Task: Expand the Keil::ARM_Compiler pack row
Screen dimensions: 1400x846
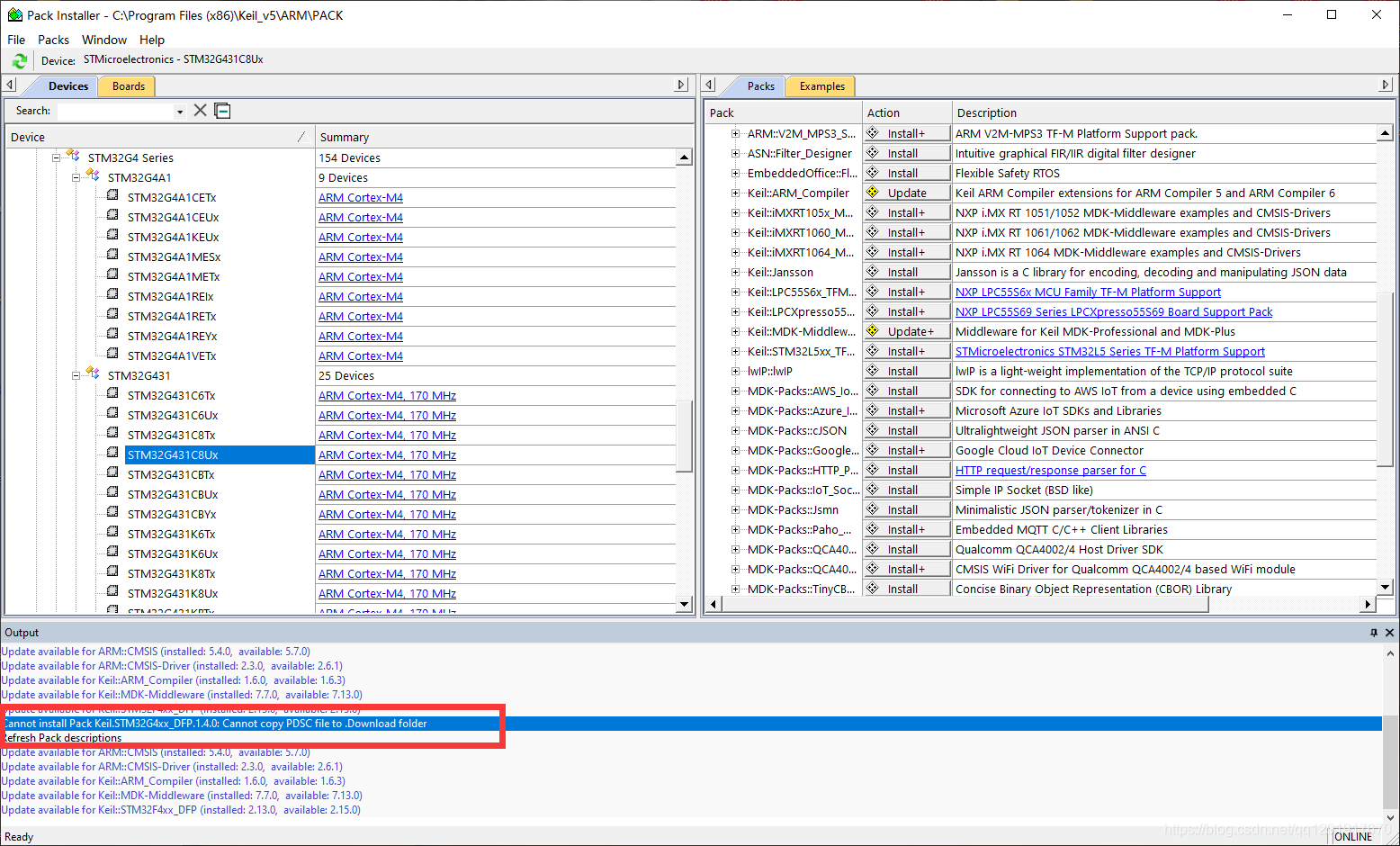Action: tap(735, 193)
